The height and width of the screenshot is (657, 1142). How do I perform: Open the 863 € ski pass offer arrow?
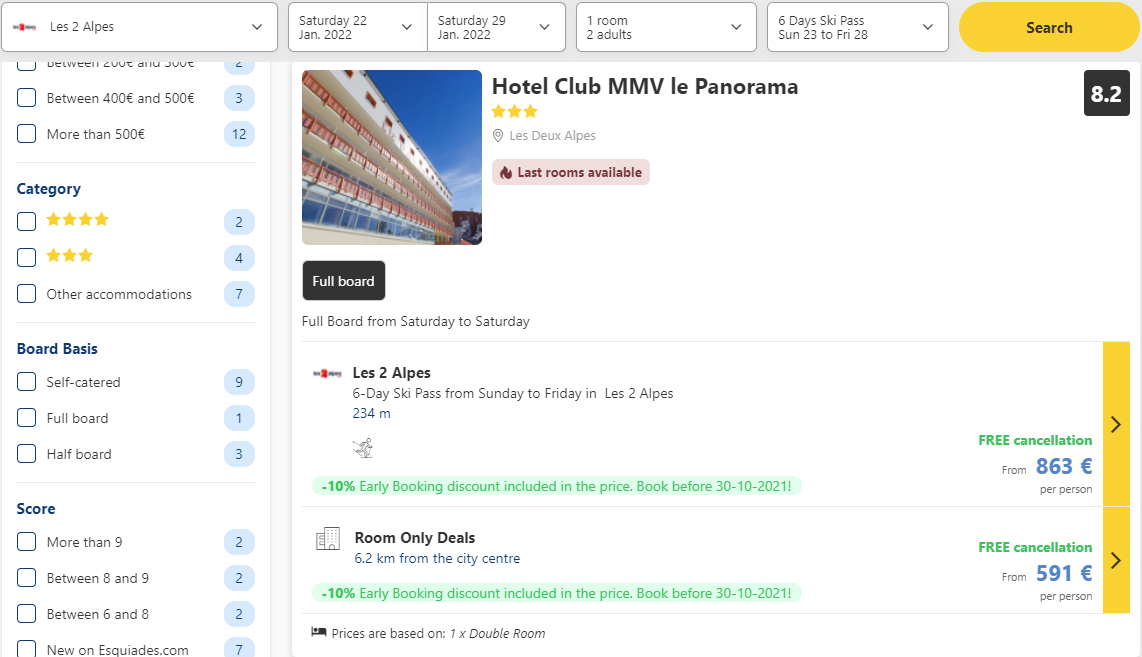pyautogui.click(x=1116, y=424)
